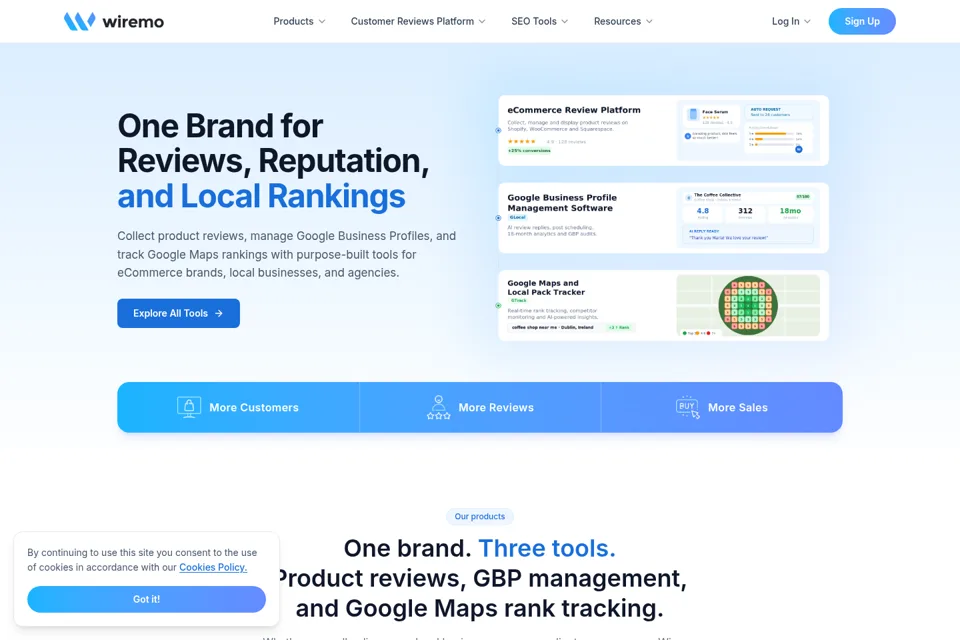
Task: Open the eCommerce Review Platform card
Action: [663, 130]
